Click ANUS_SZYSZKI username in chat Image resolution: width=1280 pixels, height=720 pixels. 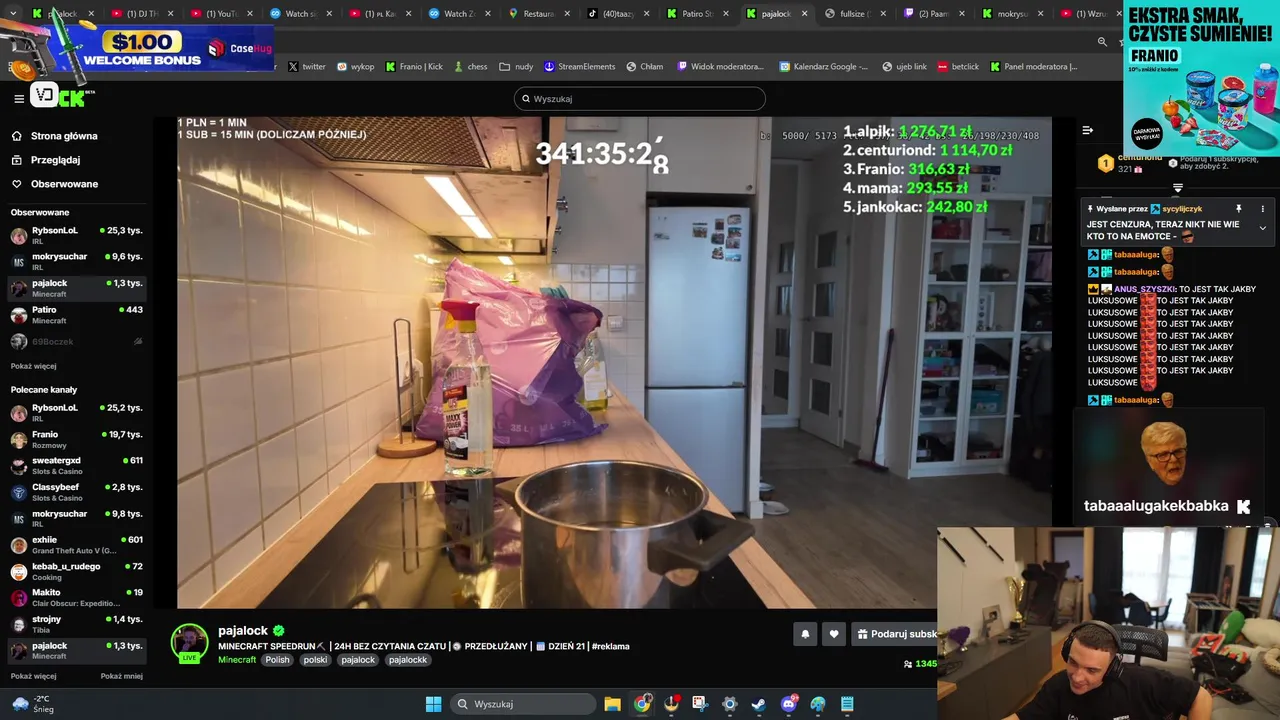[x=1144, y=289]
